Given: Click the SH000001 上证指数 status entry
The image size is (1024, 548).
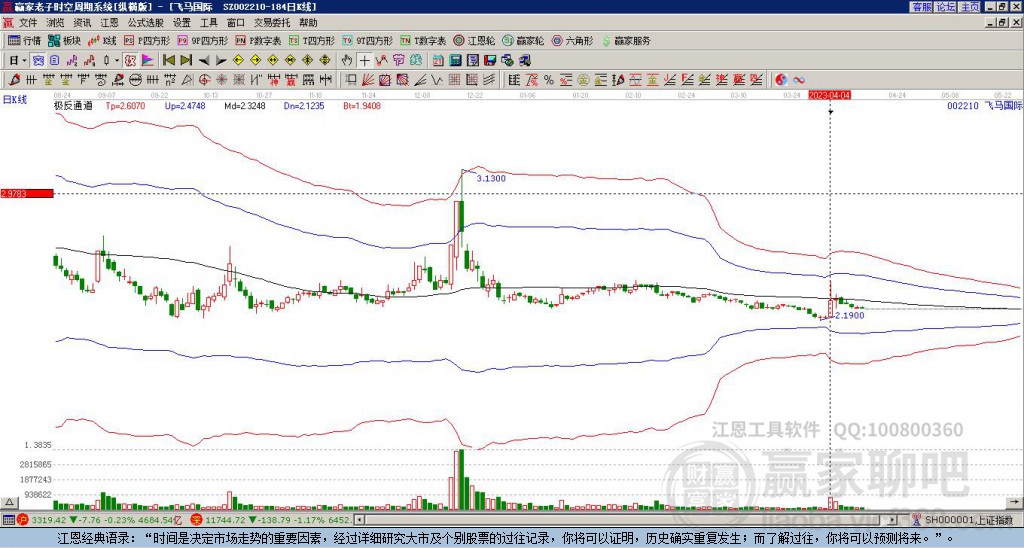Looking at the screenshot, I should (x=969, y=520).
